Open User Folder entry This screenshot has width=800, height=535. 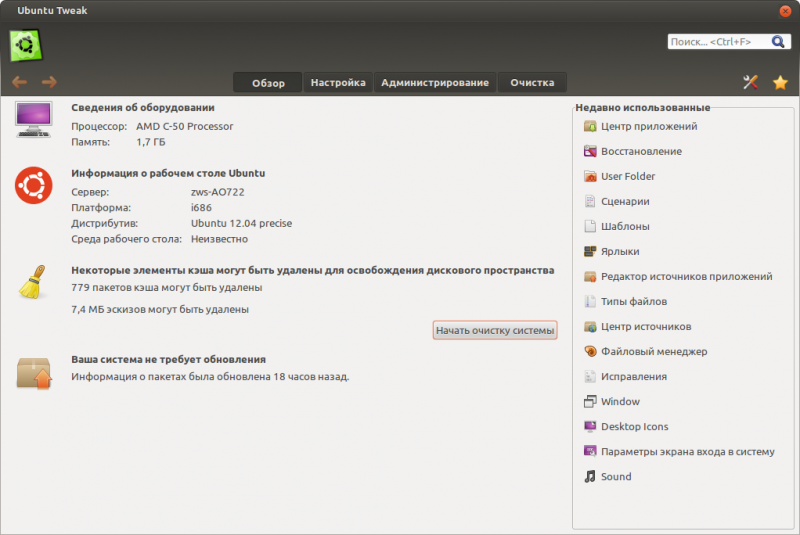pos(628,176)
